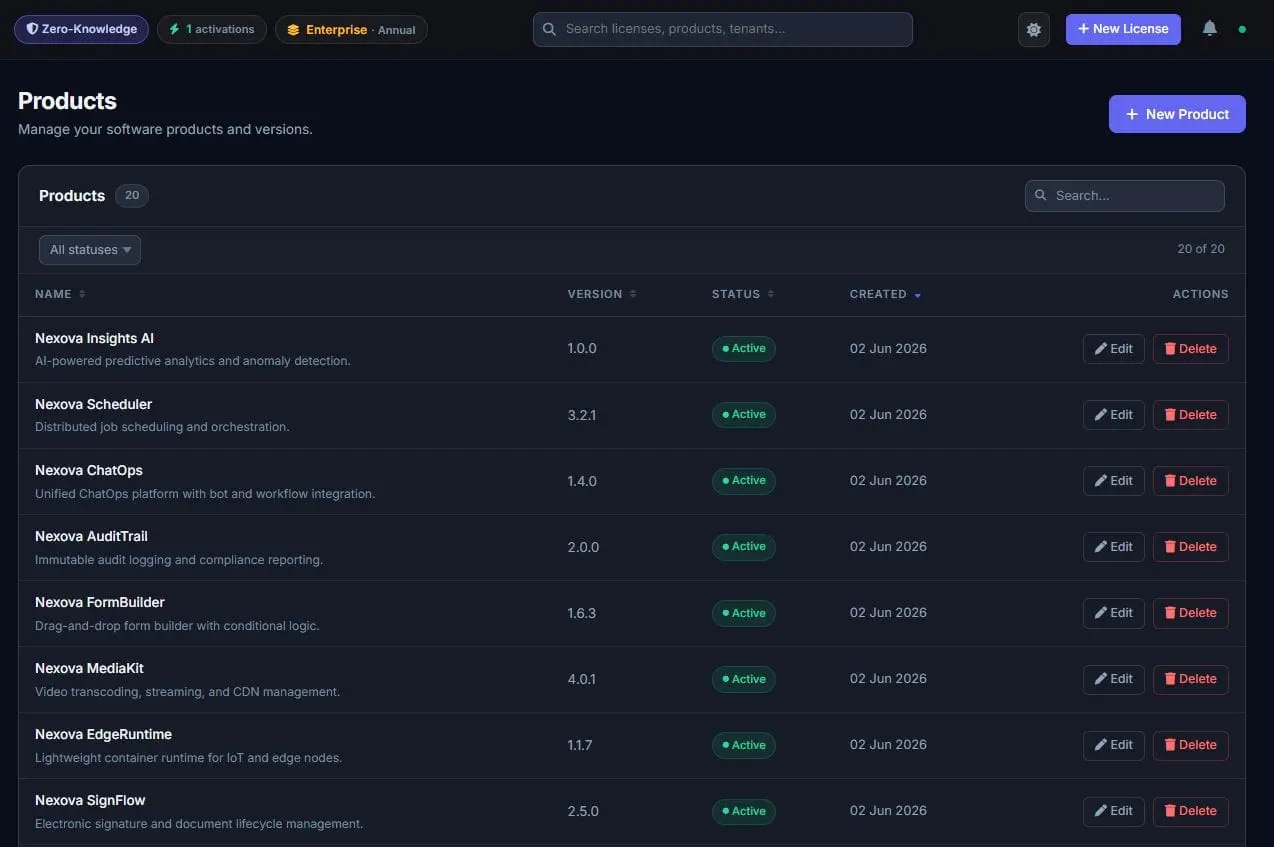
Task: Click Active status badge for Nexova MediaKit
Action: (744, 679)
